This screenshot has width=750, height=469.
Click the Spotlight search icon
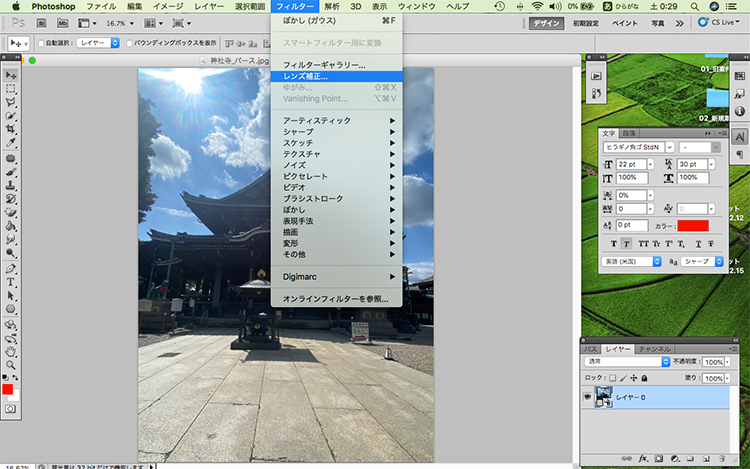(x=695, y=6)
